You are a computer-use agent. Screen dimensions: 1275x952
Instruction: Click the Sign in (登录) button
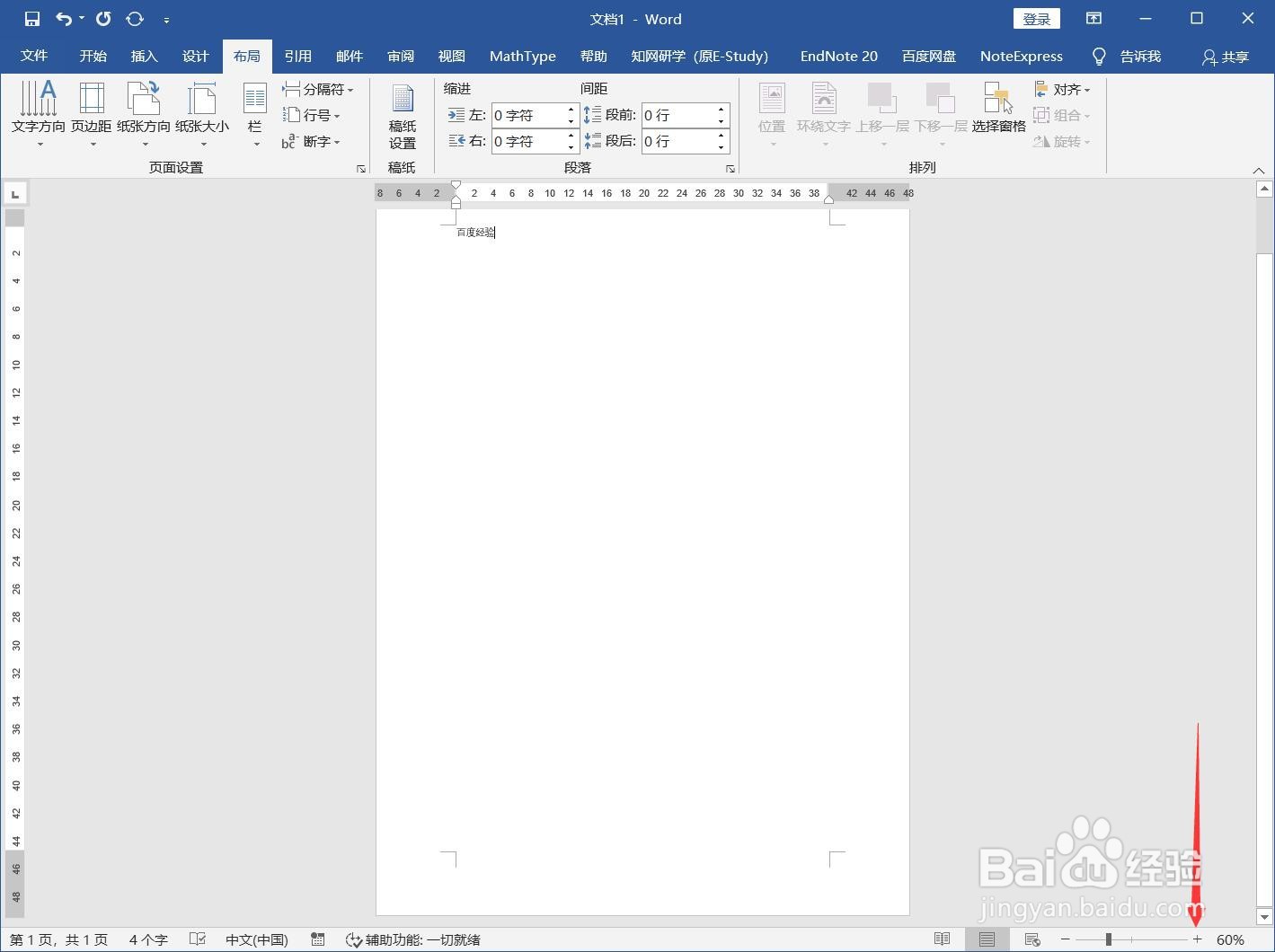1037,19
